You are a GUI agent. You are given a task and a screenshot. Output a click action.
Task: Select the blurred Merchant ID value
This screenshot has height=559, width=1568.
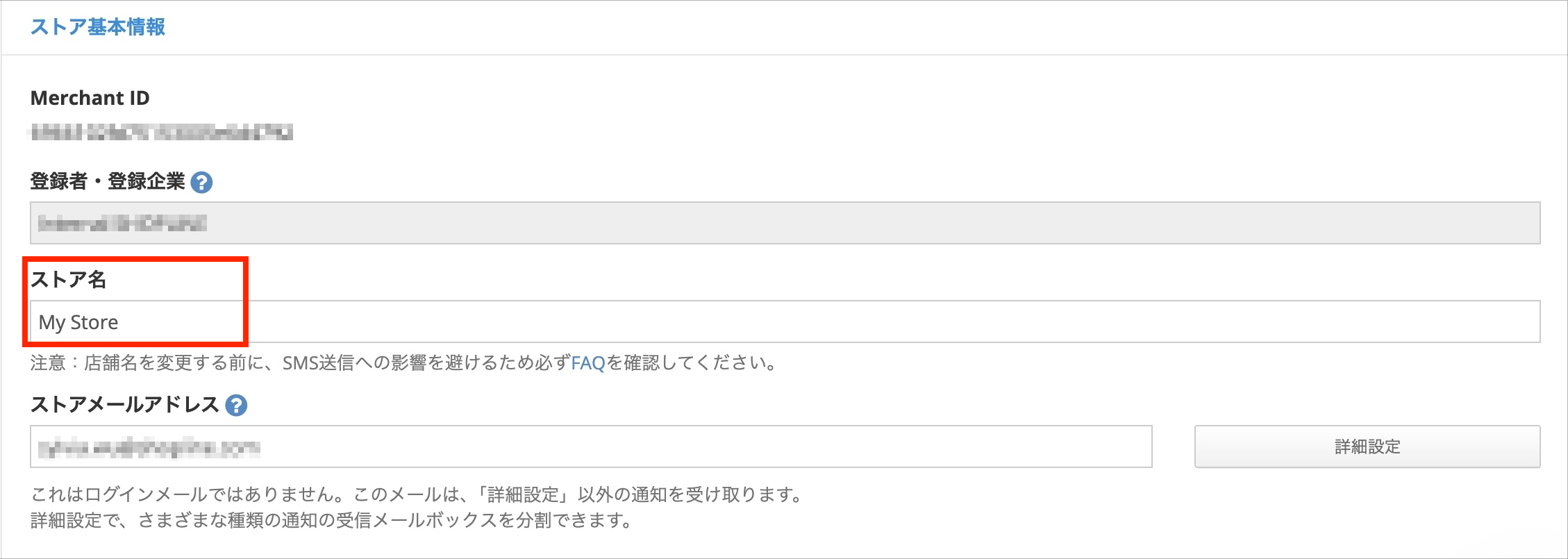tap(161, 132)
